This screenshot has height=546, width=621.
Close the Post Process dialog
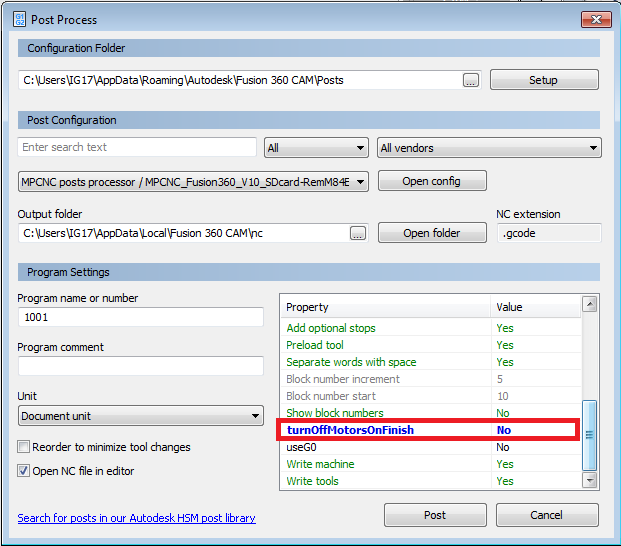[x=594, y=19]
